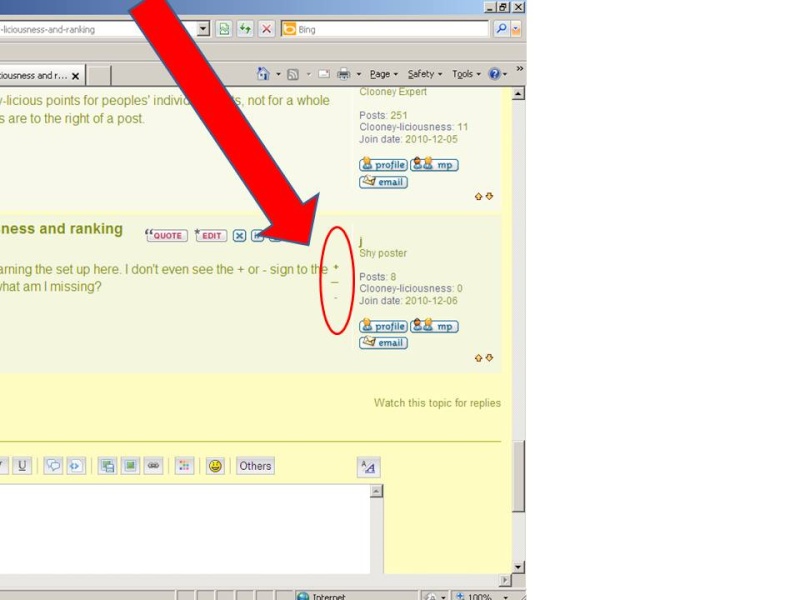Insert code with the code tag icon
800x600 pixels.
[76, 466]
